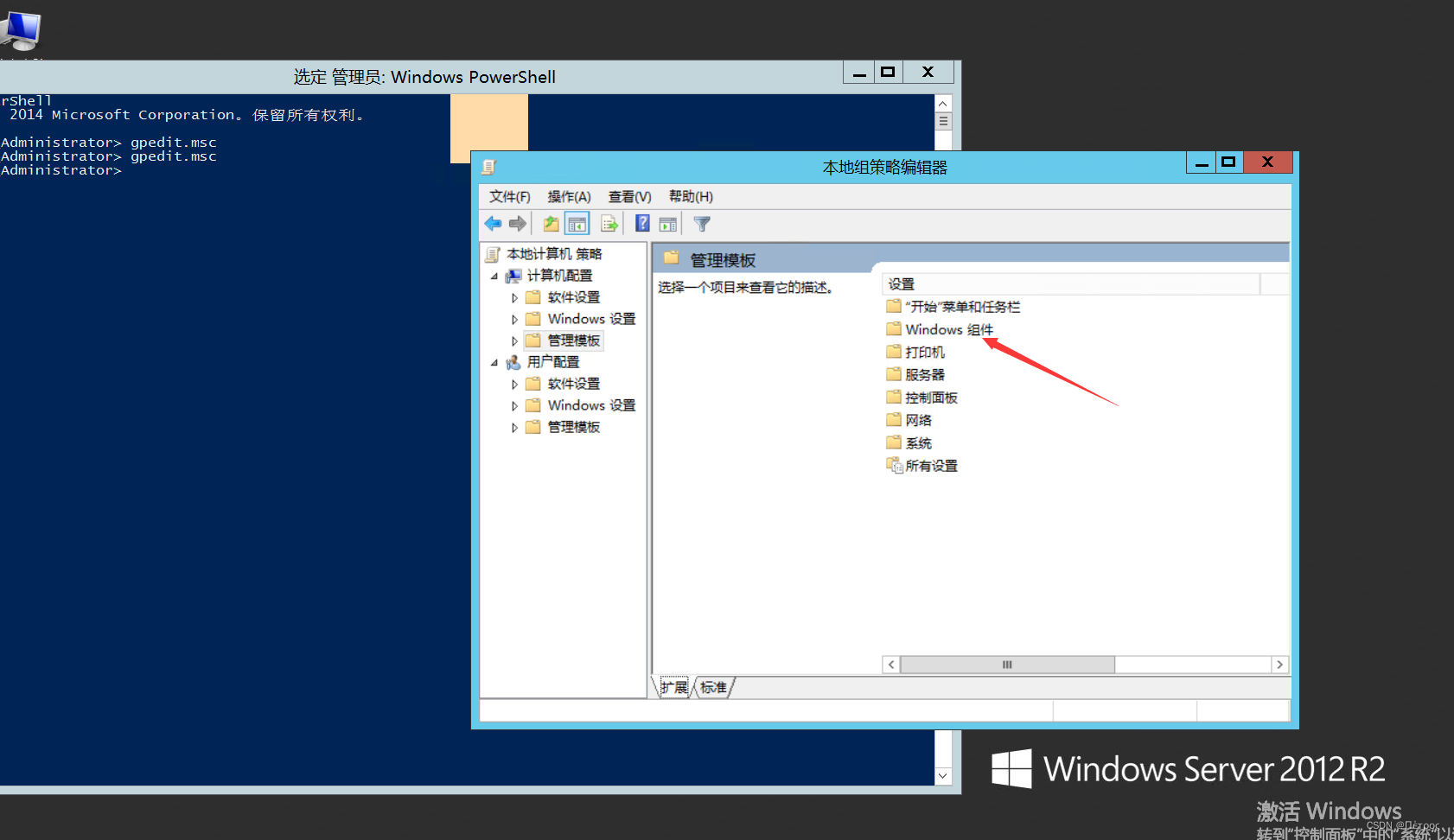Click the Group Policy Editor title icon
The height and width of the screenshot is (840, 1454).
[x=489, y=167]
